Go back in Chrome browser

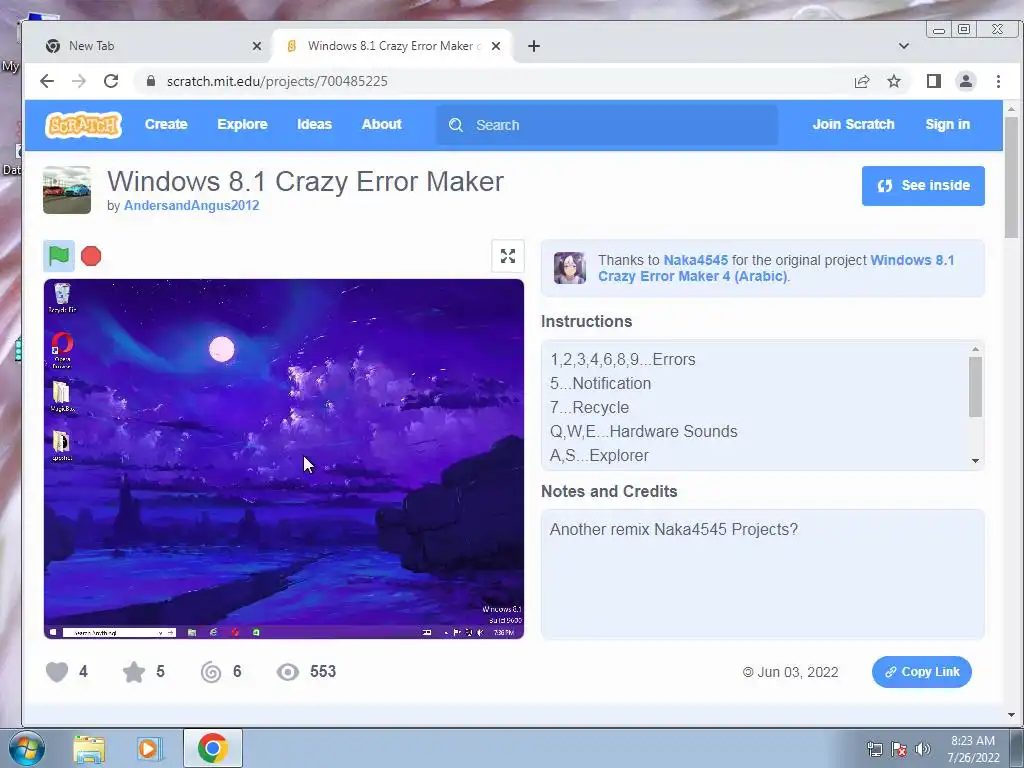46,81
